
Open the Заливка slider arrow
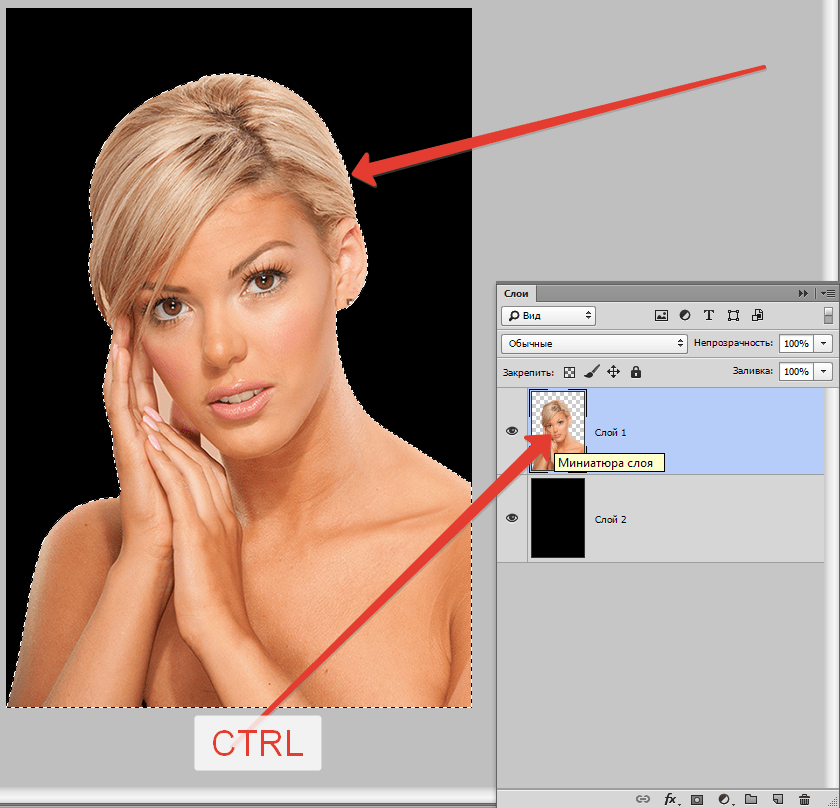pyautogui.click(x=824, y=371)
